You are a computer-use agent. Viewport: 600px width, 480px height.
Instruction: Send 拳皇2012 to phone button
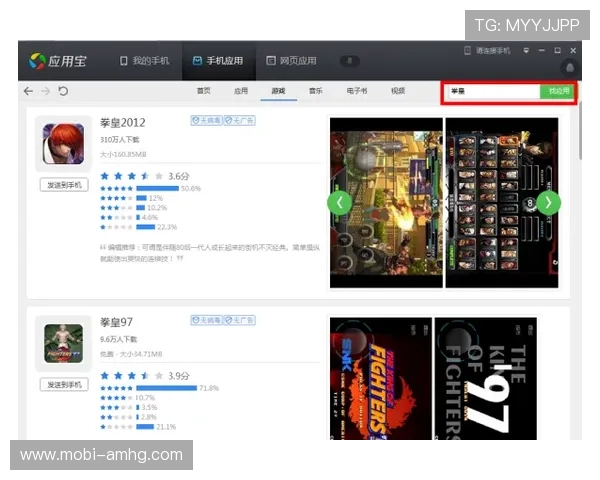(64, 185)
